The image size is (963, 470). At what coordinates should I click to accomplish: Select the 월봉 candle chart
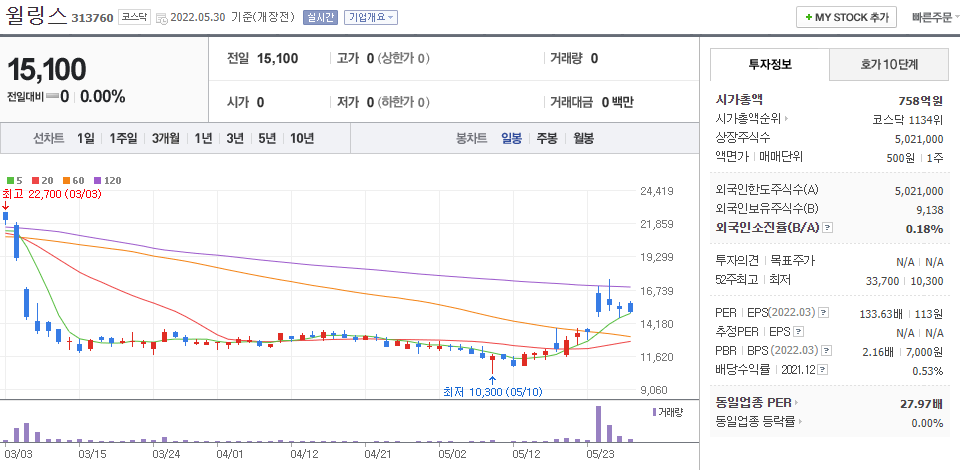coord(583,138)
